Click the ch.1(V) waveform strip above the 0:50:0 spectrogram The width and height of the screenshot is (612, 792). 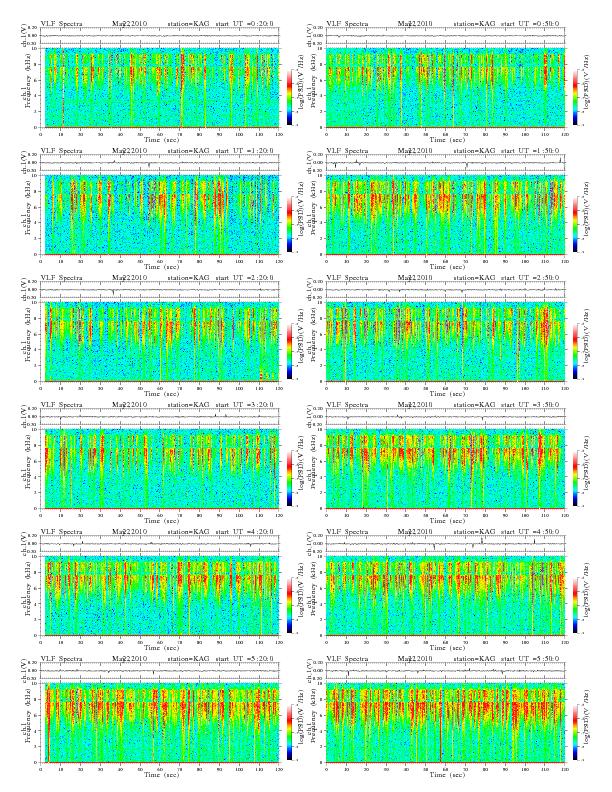(445, 36)
